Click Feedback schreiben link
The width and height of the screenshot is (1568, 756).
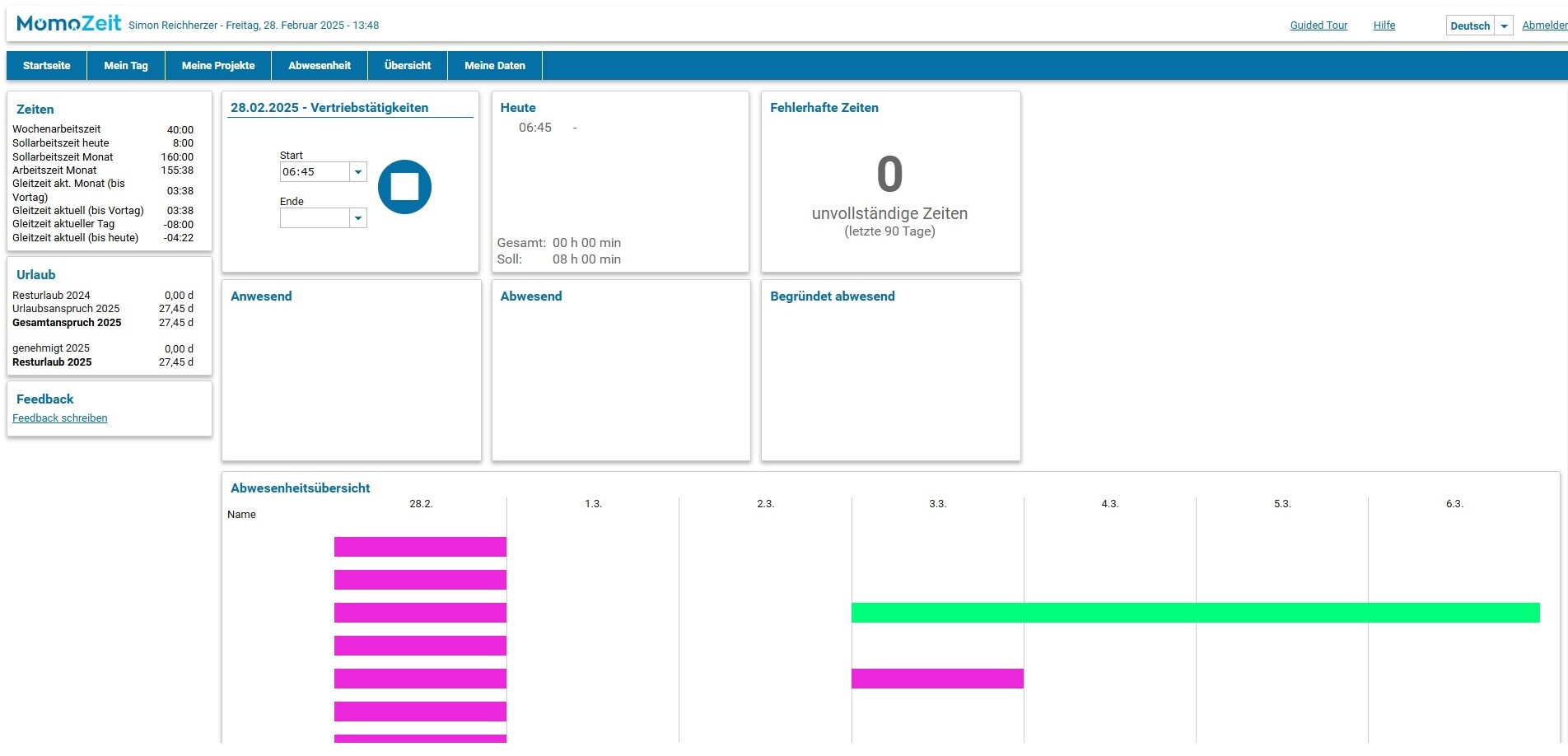pyautogui.click(x=60, y=418)
